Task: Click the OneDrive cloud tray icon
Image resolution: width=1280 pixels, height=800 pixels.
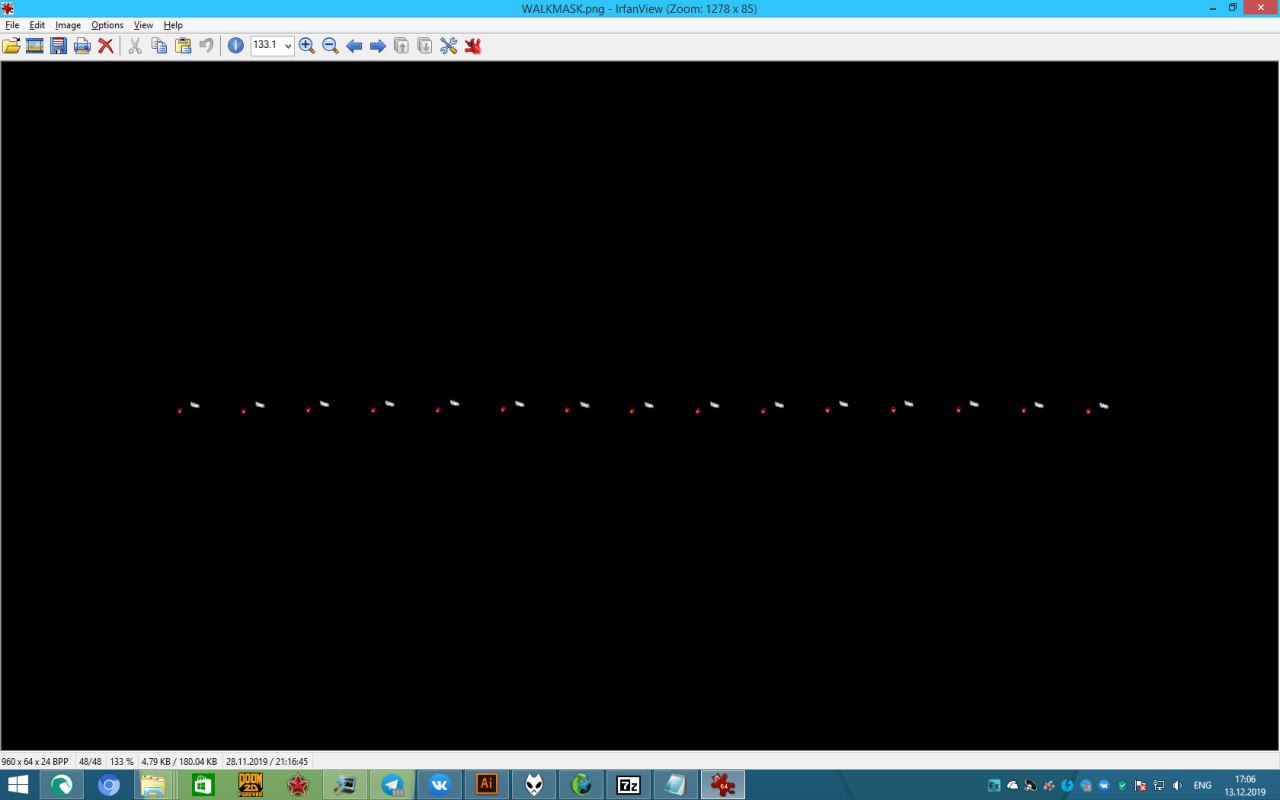Action: [x=1012, y=786]
